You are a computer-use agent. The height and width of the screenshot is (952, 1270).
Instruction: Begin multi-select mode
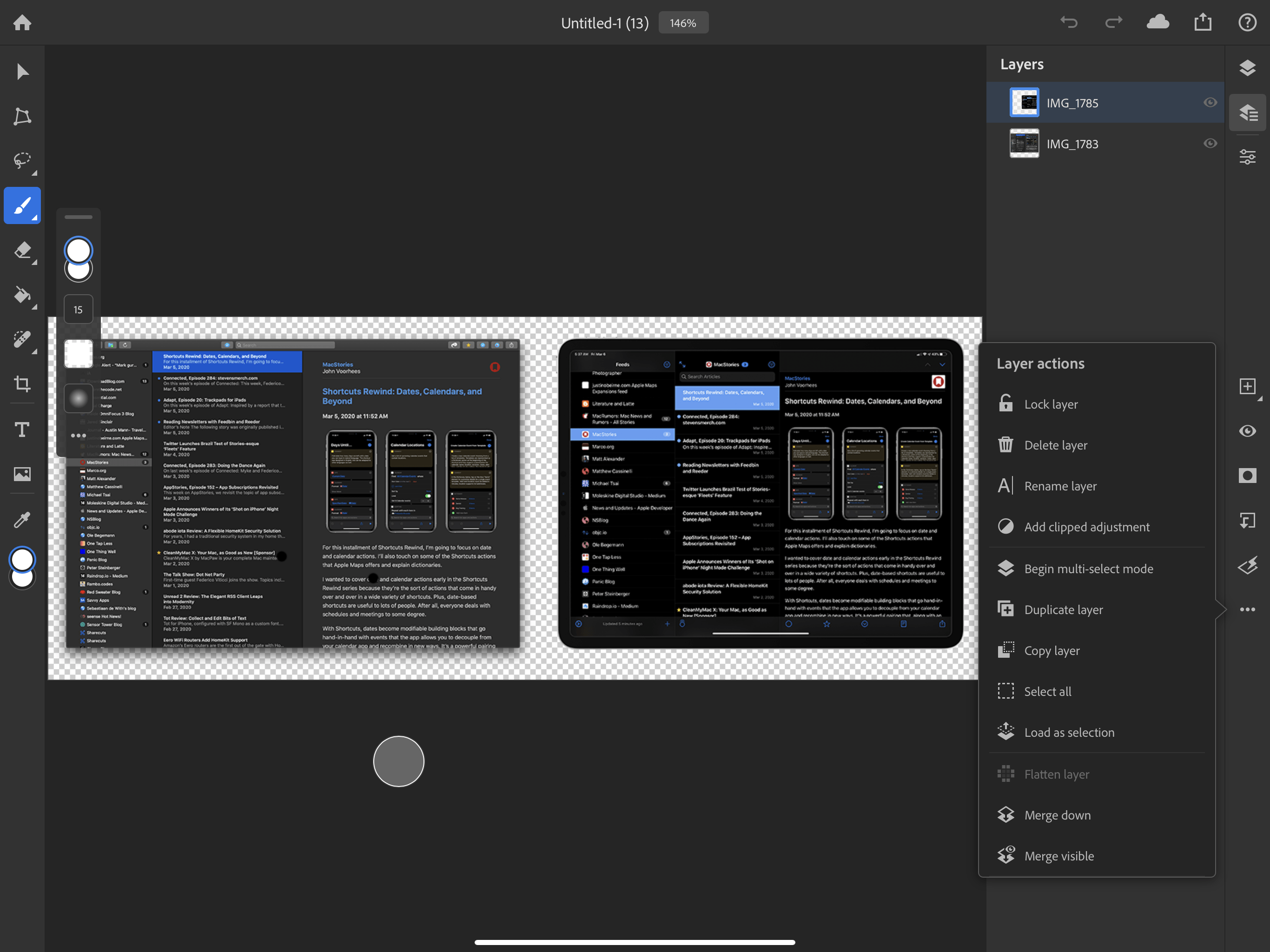pyautogui.click(x=1097, y=569)
